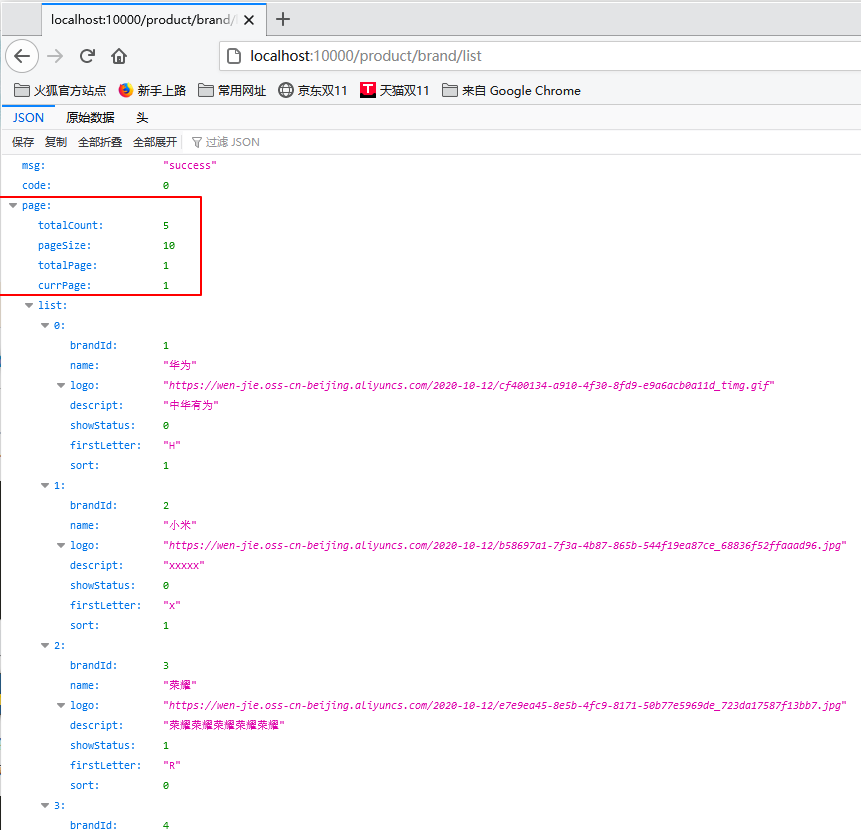
Task: Select the name value "小米"
Action: tap(180, 525)
